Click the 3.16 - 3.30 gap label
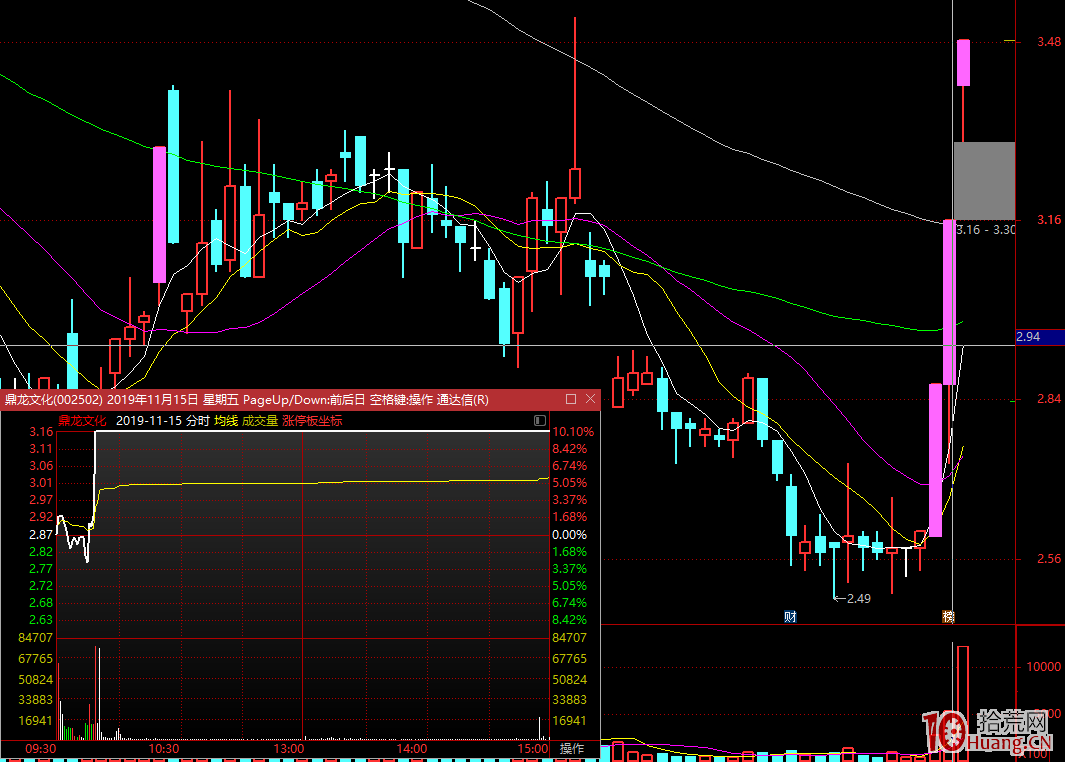 click(x=986, y=230)
